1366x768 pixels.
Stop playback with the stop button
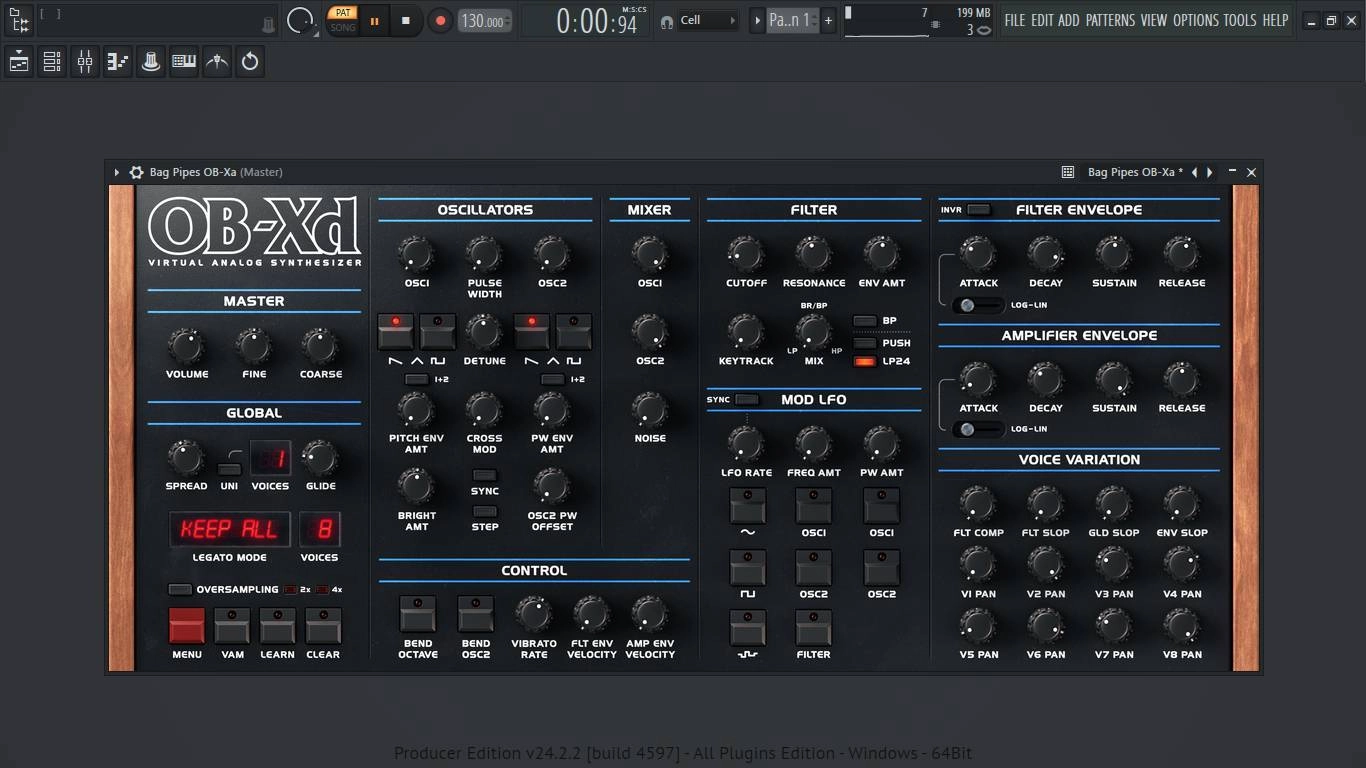(405, 20)
